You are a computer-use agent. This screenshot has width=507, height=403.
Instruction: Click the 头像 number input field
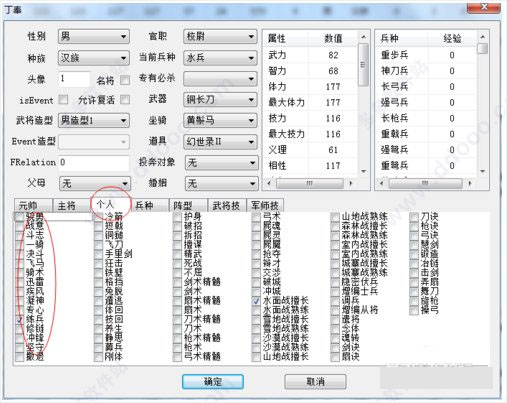(x=74, y=79)
